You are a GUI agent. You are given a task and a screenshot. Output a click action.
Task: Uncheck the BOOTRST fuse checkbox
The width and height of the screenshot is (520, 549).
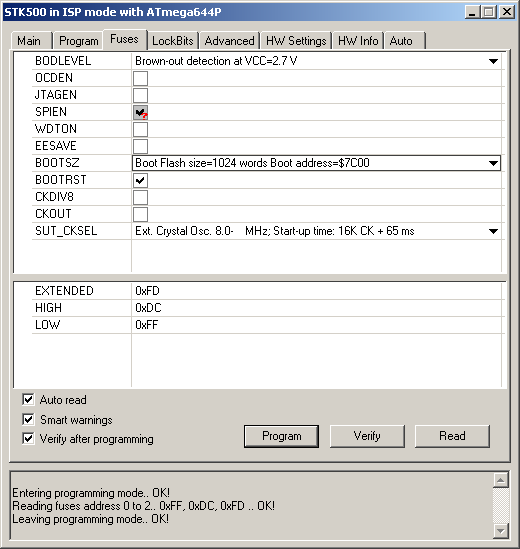click(x=140, y=180)
